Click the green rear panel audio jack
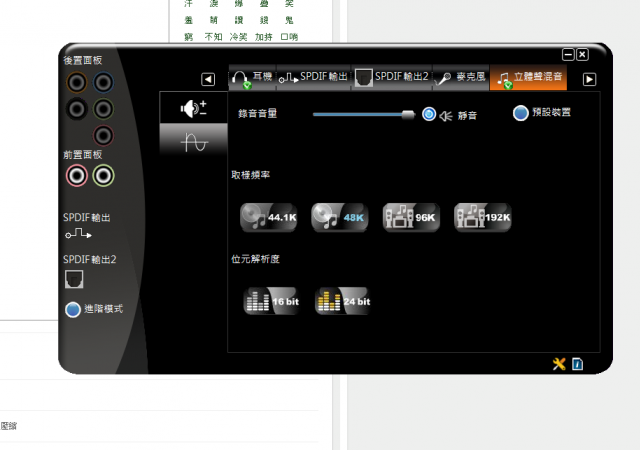Screen dimensions: 640x450 (x=103, y=109)
